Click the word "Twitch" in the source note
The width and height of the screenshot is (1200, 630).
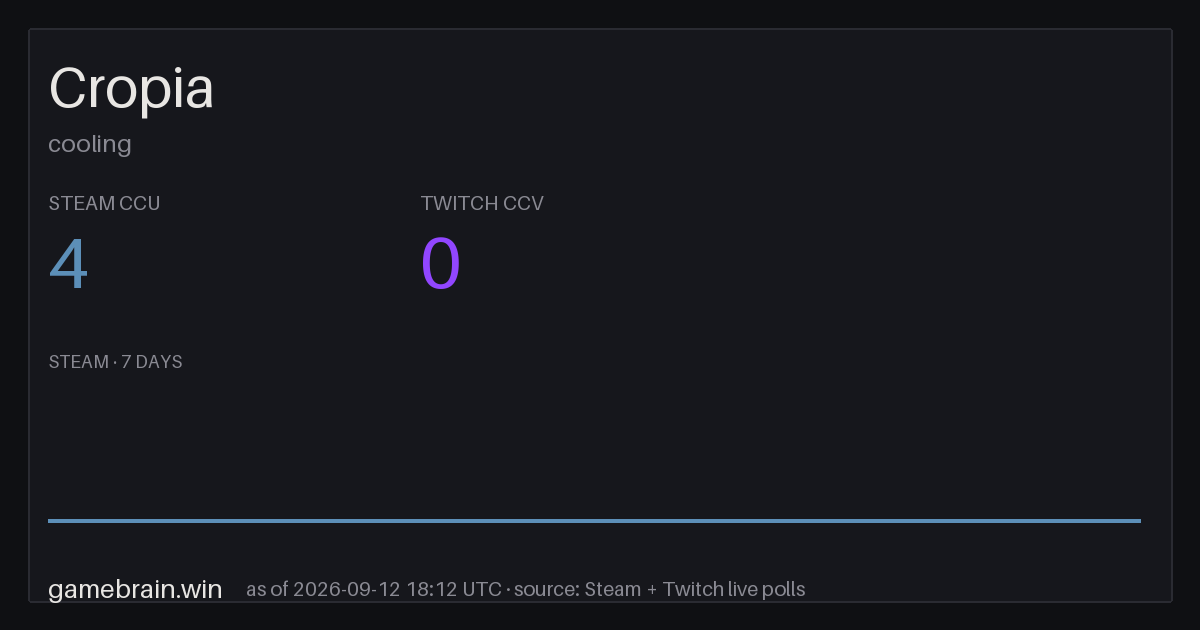coord(693,589)
